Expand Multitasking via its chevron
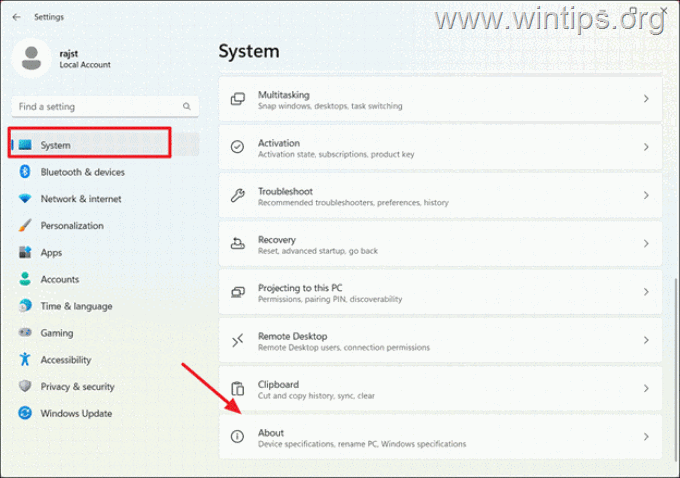Screen dimensions: 680x478 (646, 99)
